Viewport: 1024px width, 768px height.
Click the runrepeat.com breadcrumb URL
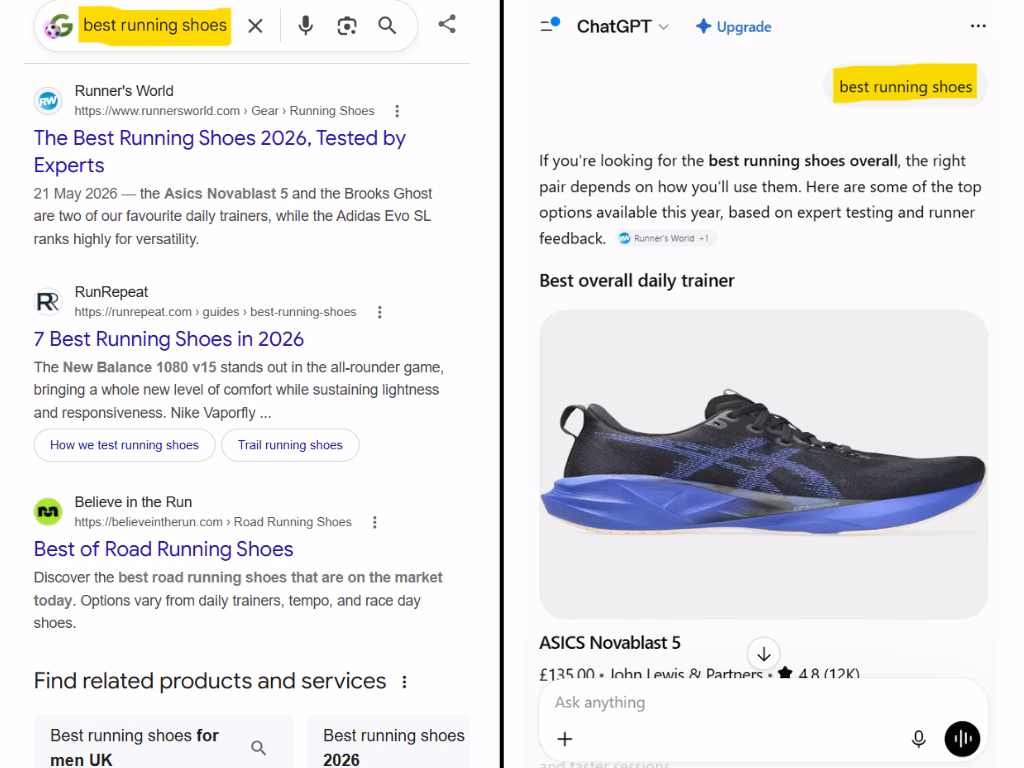tap(216, 312)
